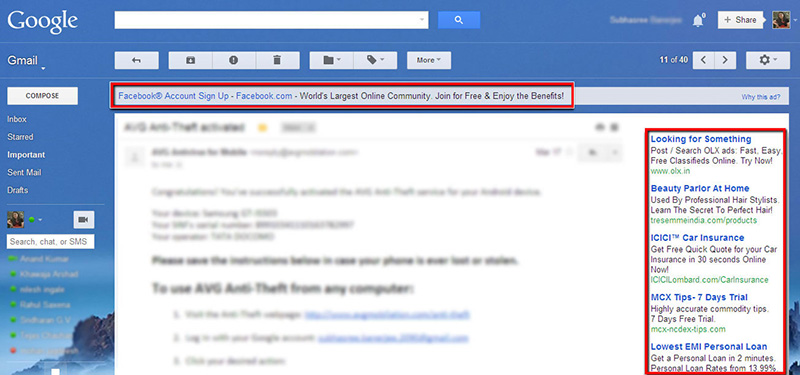Open the More actions dropdown
This screenshot has height=375, width=800.
pos(429,60)
